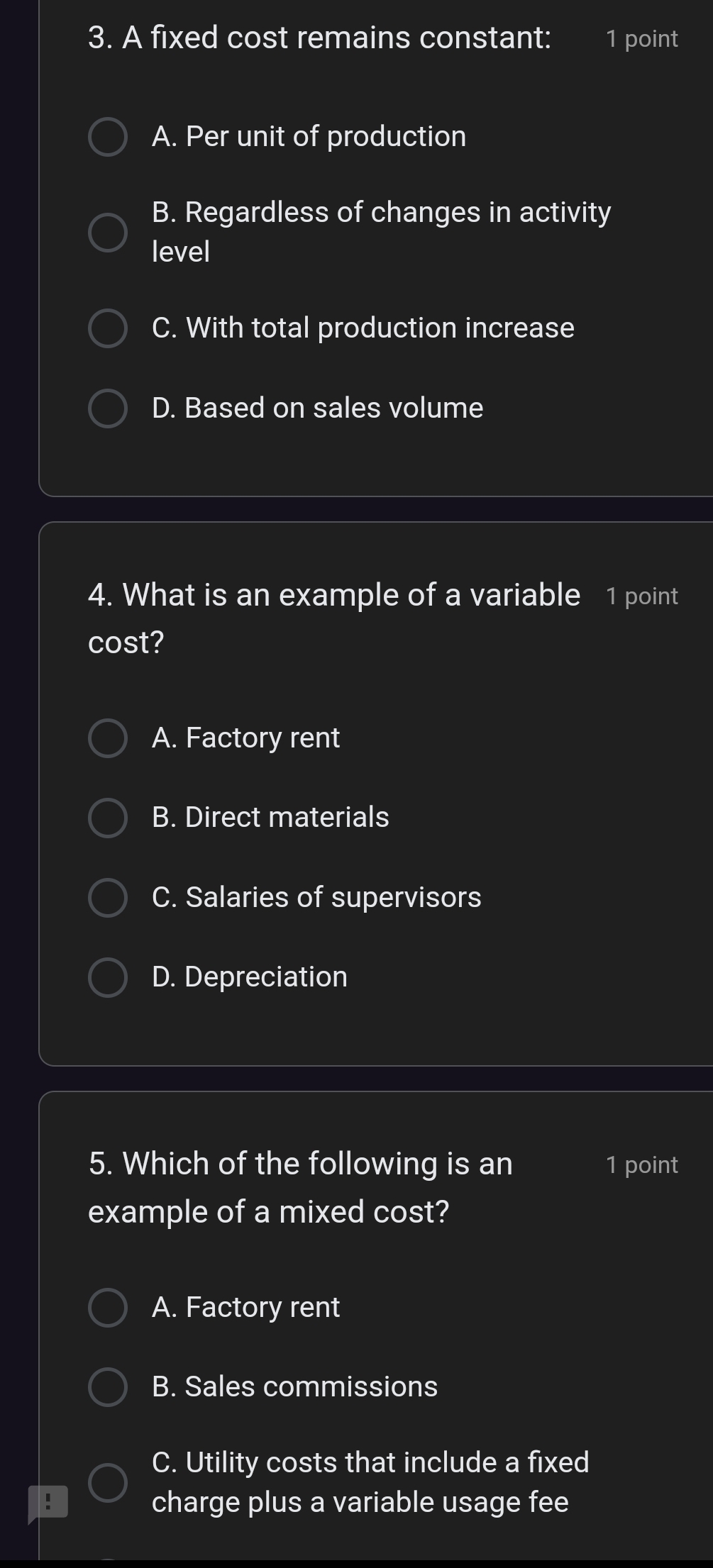Click the 'Depreciation' answer label text
Viewport: 713px width, 1568px height.
coord(250,977)
